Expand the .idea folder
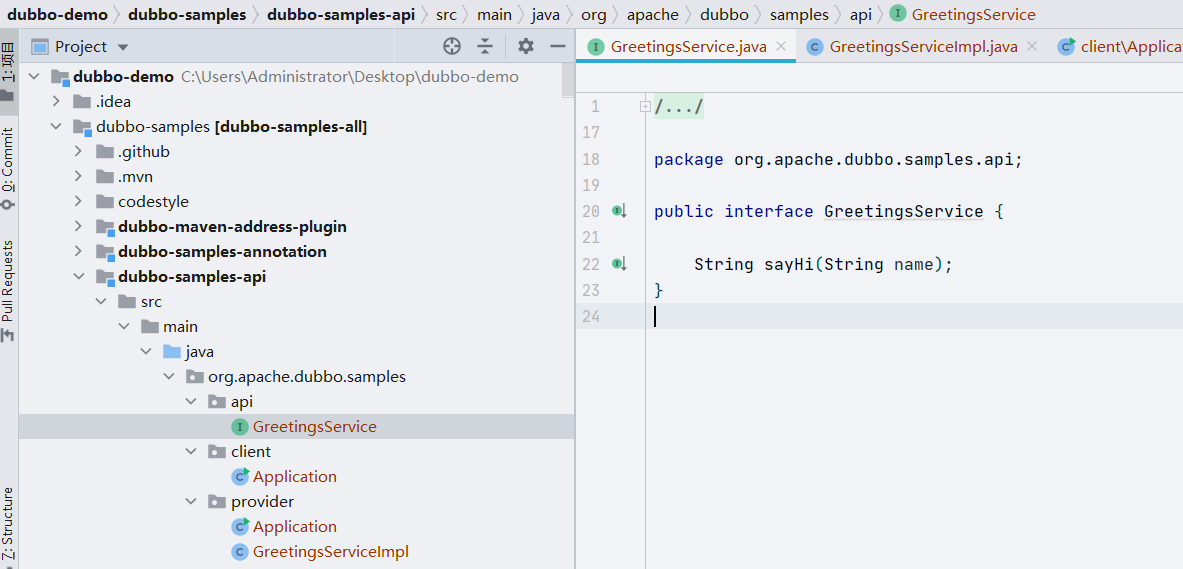The width and height of the screenshot is (1183, 569). click(57, 102)
